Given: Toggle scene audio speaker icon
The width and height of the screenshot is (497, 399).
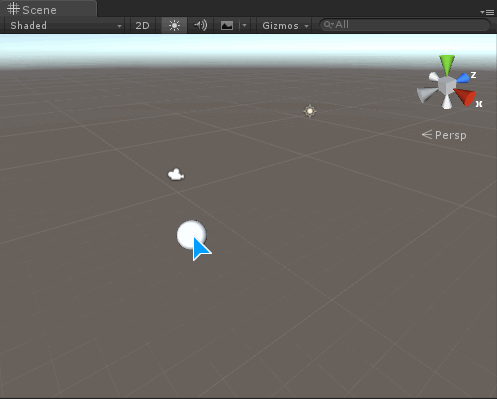Looking at the screenshot, I should [200, 25].
